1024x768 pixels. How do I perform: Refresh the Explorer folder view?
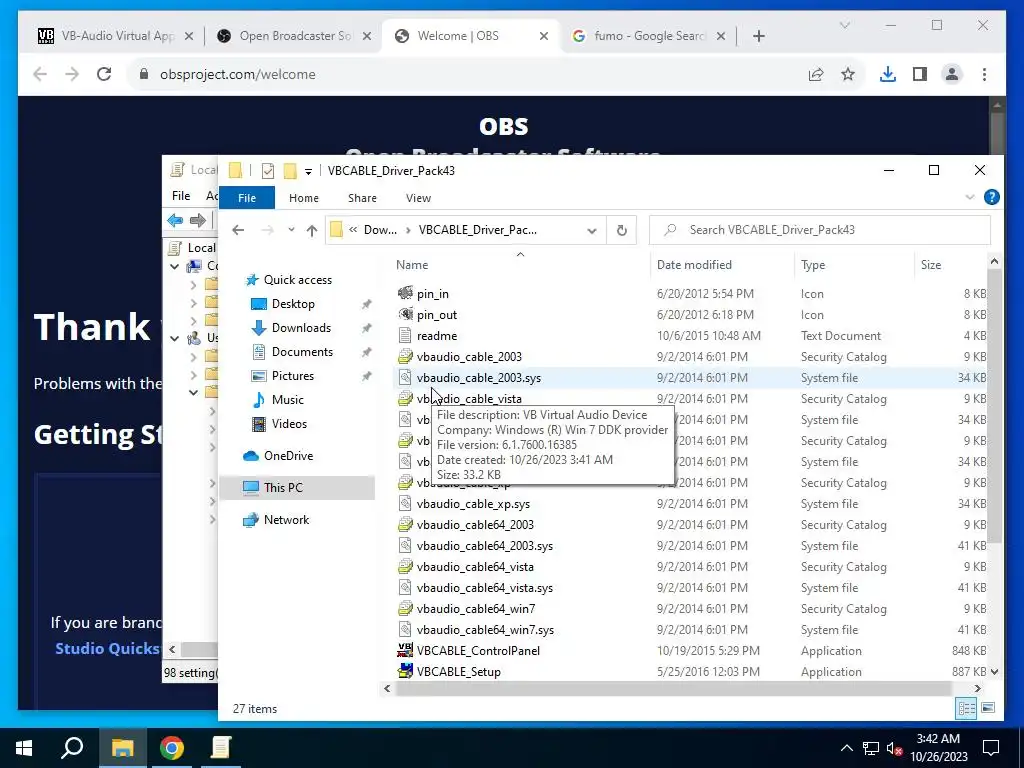click(622, 230)
